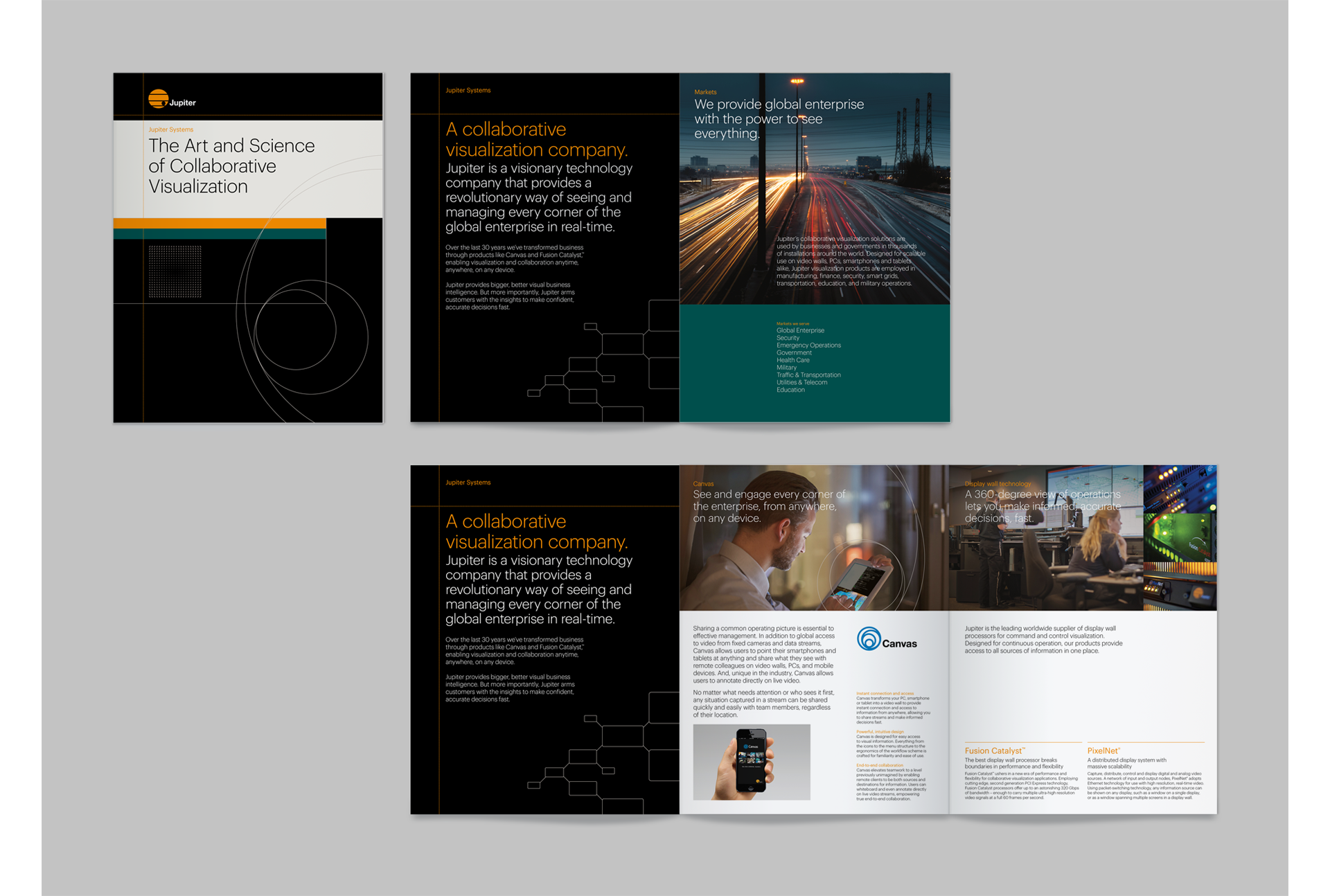Click the small orange 'Canvas' label above the headline
This screenshot has width=1330, height=896.
703,484
